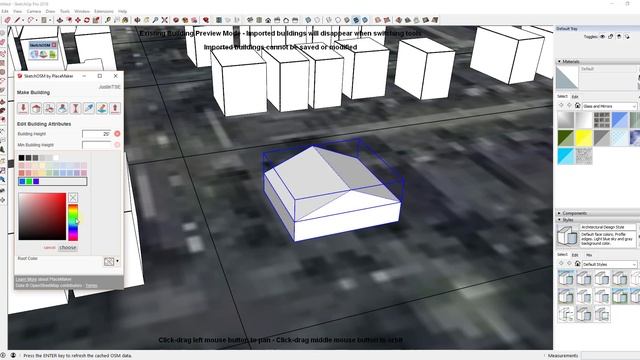This screenshot has width=640, height=360.
Task: Switch to the Iso view icon
Action: point(250,20)
